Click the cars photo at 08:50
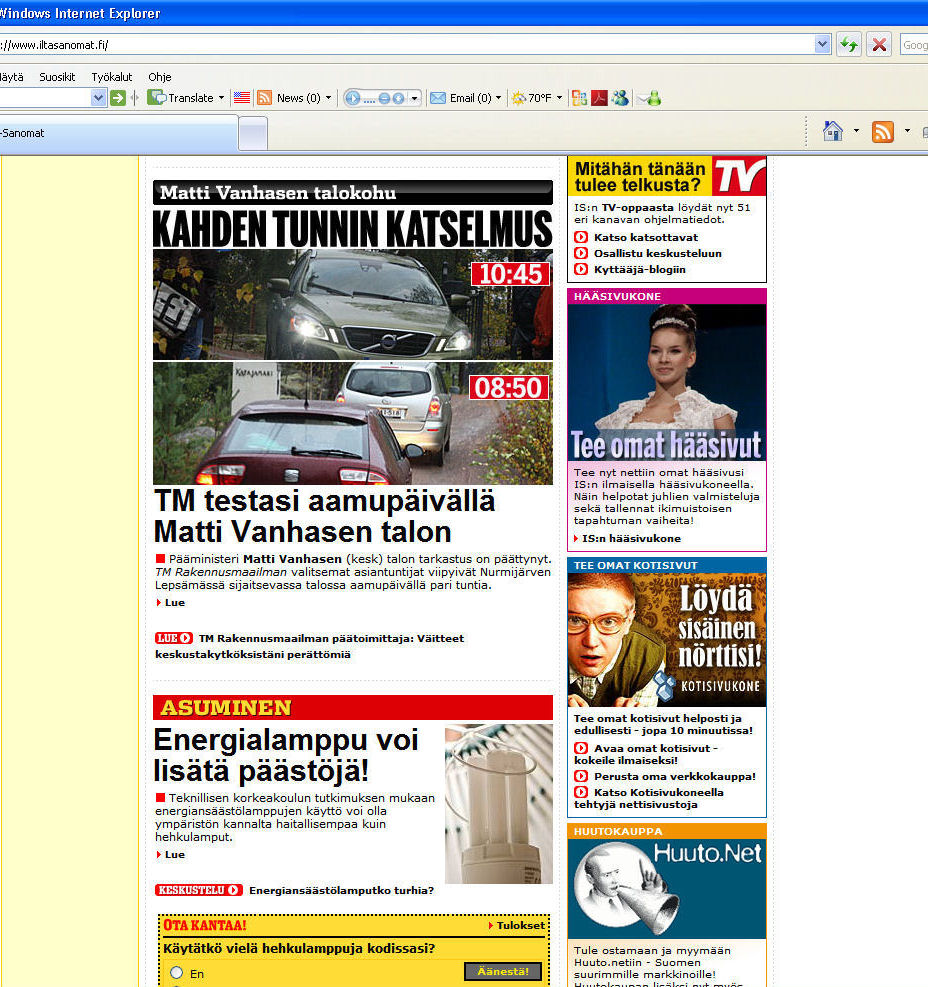Screen dimensions: 928x987 353,423
